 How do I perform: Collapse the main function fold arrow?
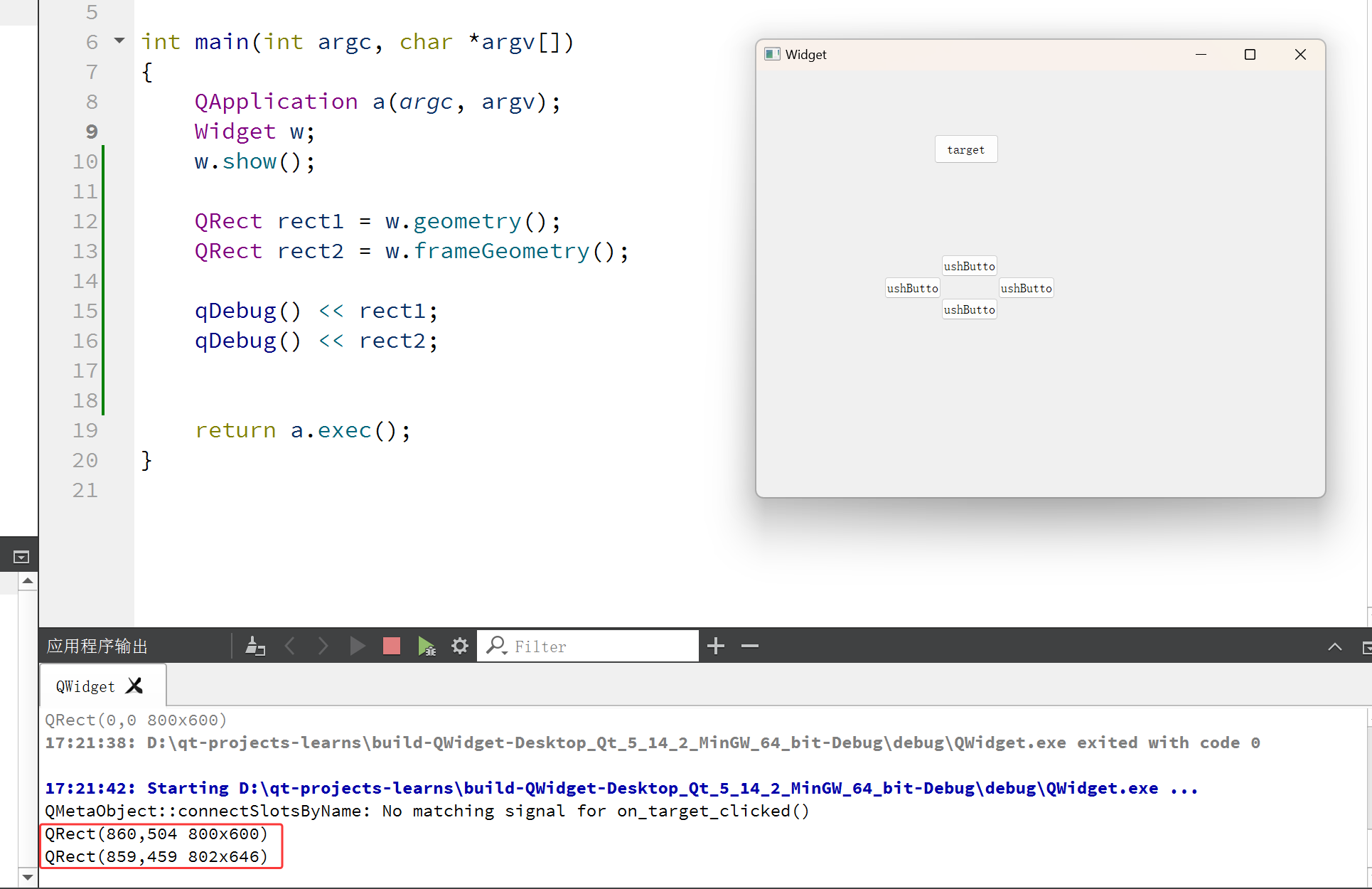pyautogui.click(x=119, y=41)
